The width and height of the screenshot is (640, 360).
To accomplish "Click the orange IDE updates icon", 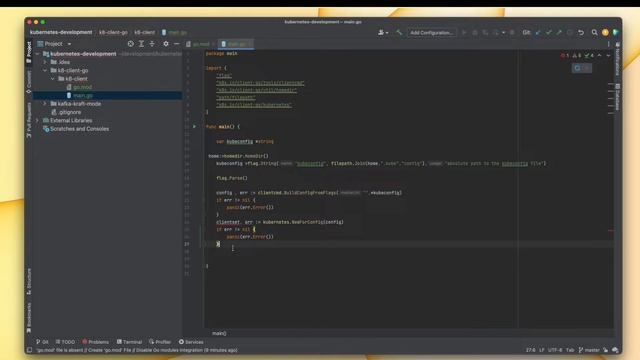I will pyautogui.click(x=605, y=32).
